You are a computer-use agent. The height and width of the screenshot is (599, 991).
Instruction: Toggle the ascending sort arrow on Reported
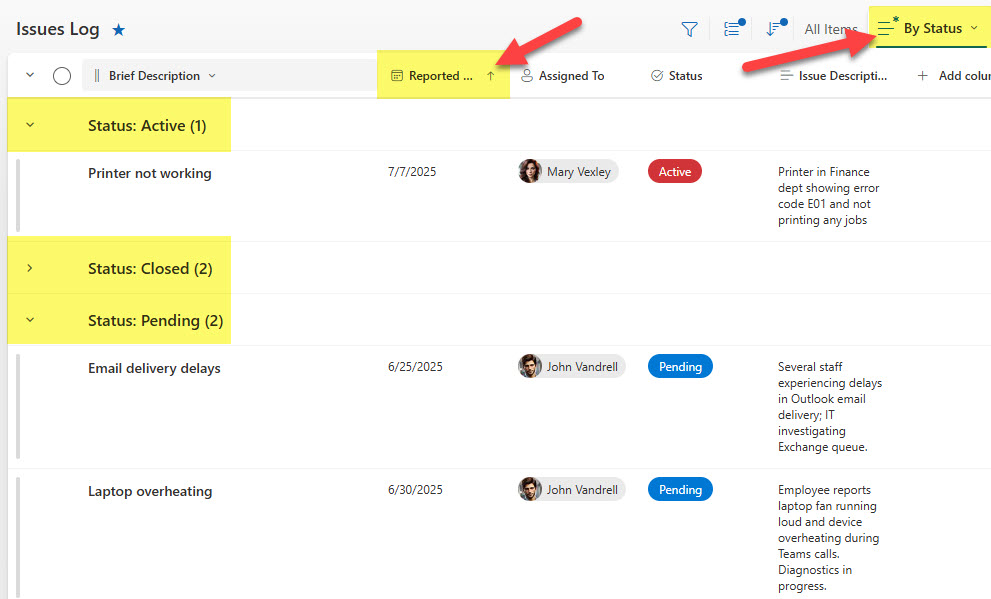[490, 75]
